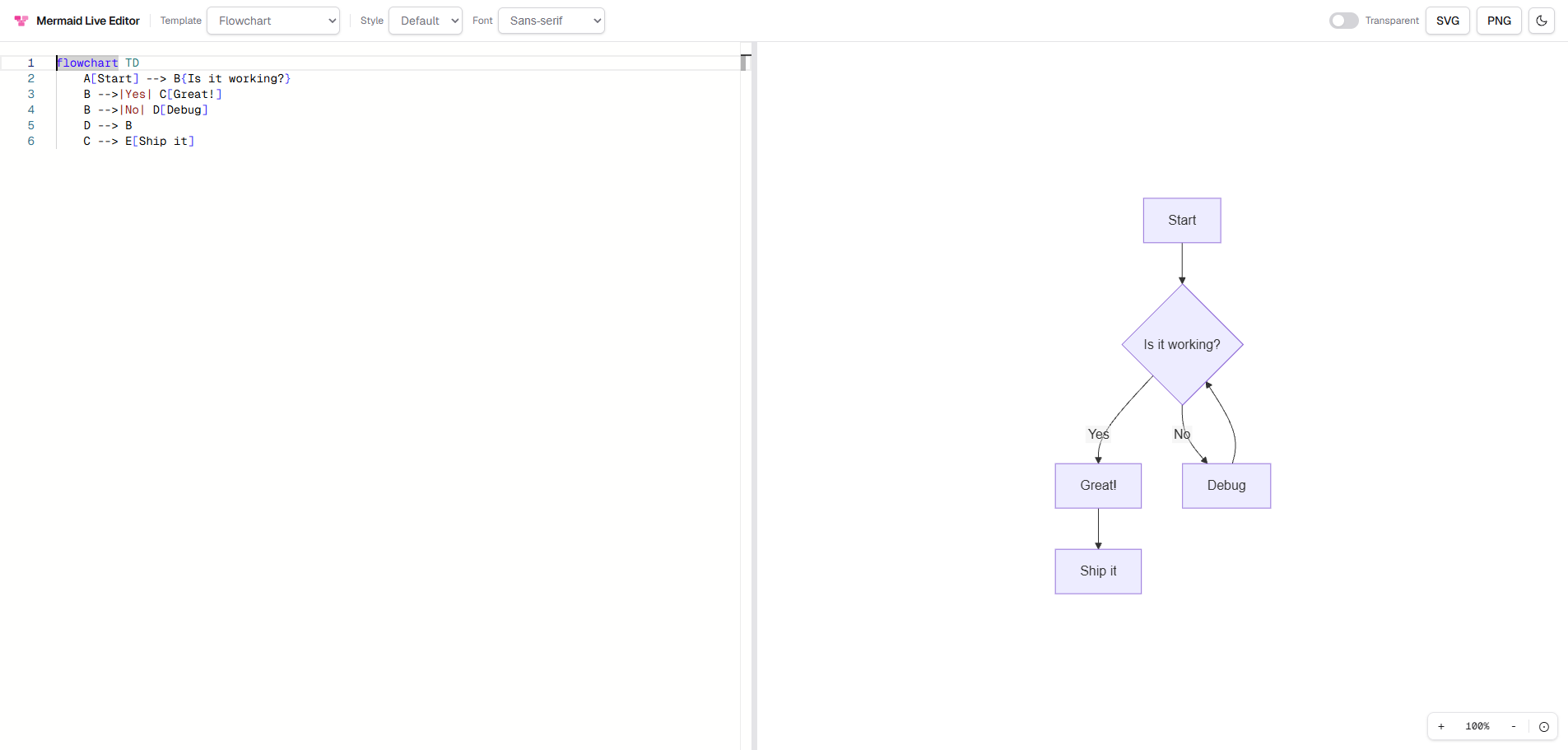Image resolution: width=1568 pixels, height=750 pixels.
Task: Click 'E[Ship it]' in code line 6
Action: click(x=160, y=142)
